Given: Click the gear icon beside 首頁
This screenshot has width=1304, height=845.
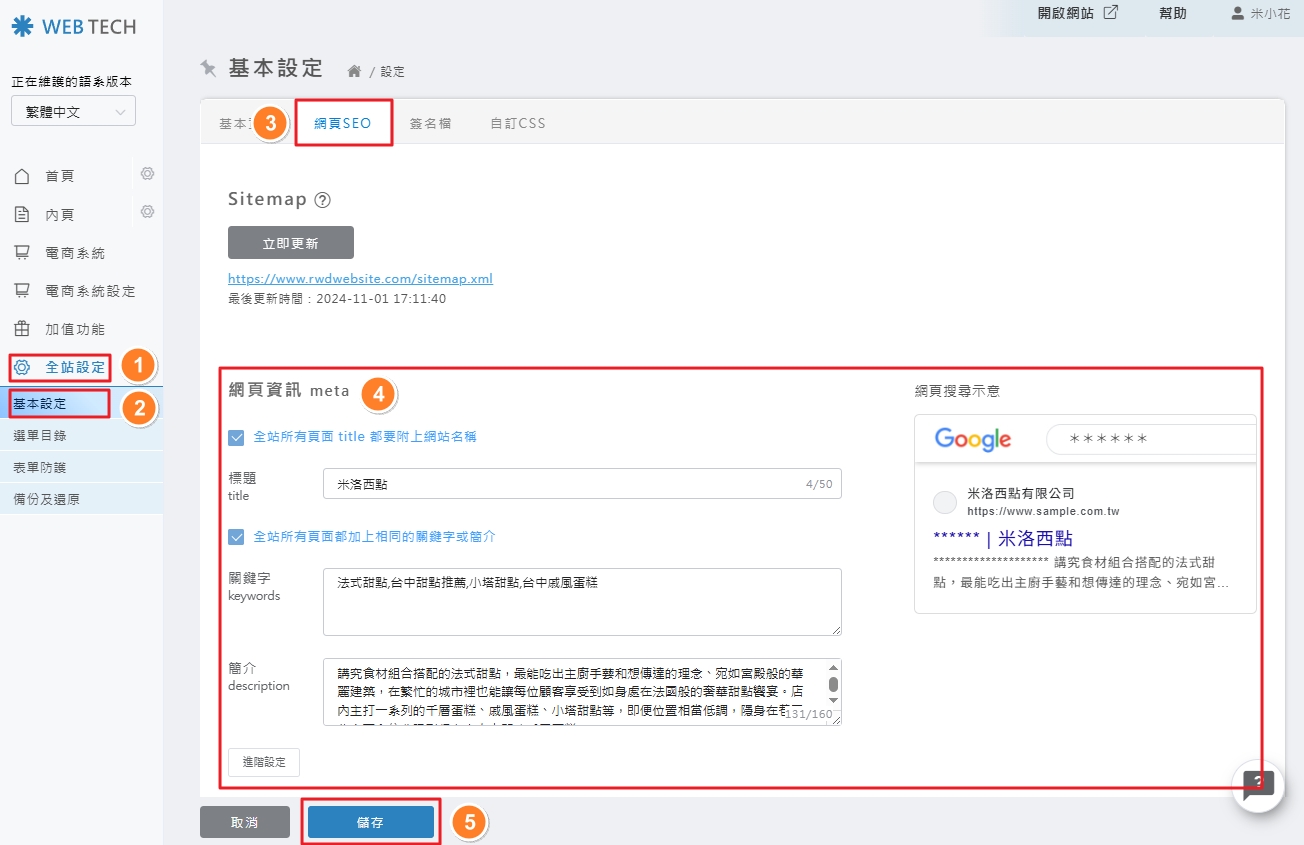Looking at the screenshot, I should tap(147, 174).
